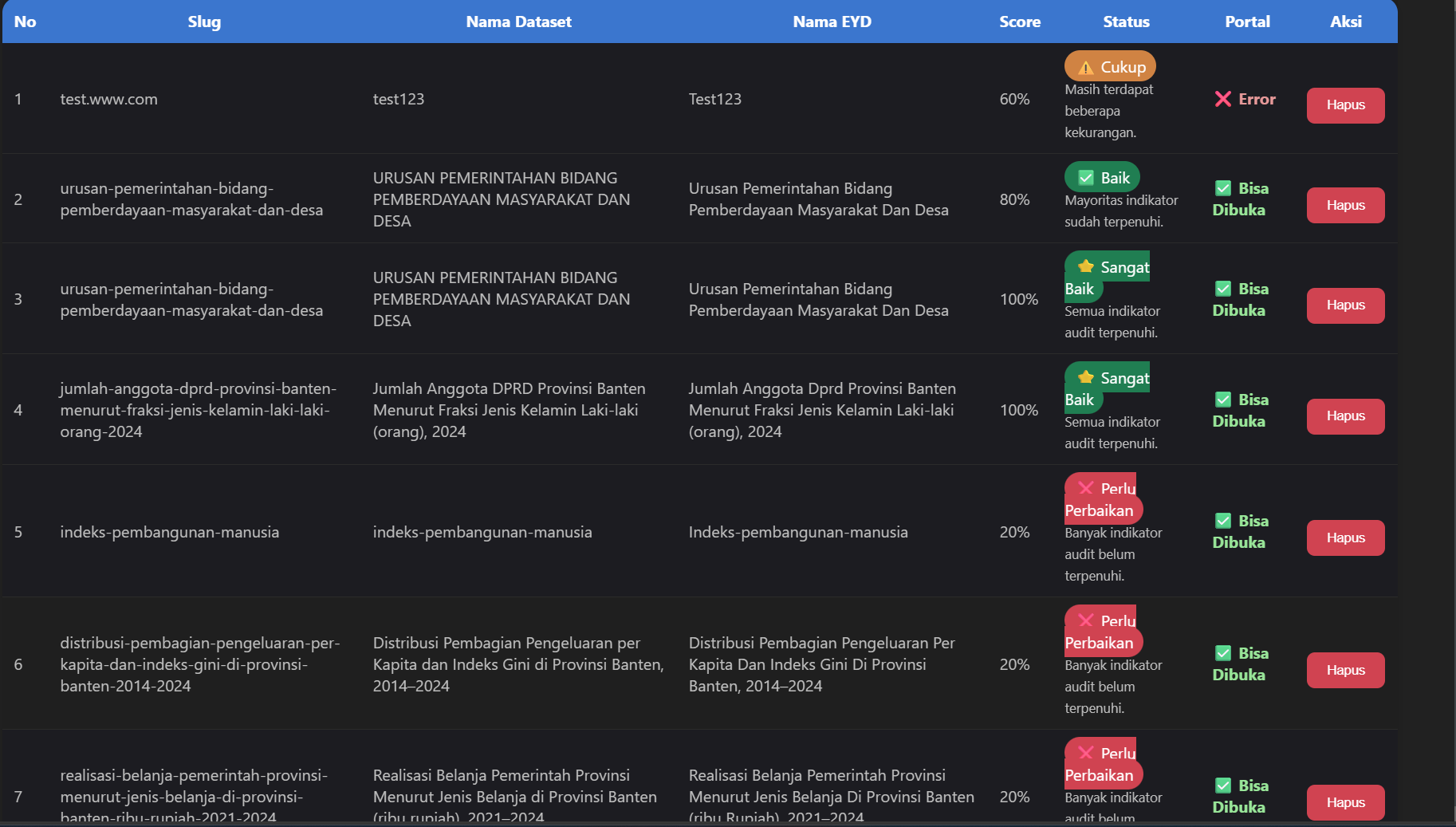Click Hapus for Distribusi Pembagian Pengeluaran row
Image resolution: width=1456 pixels, height=827 pixels.
coord(1345,670)
